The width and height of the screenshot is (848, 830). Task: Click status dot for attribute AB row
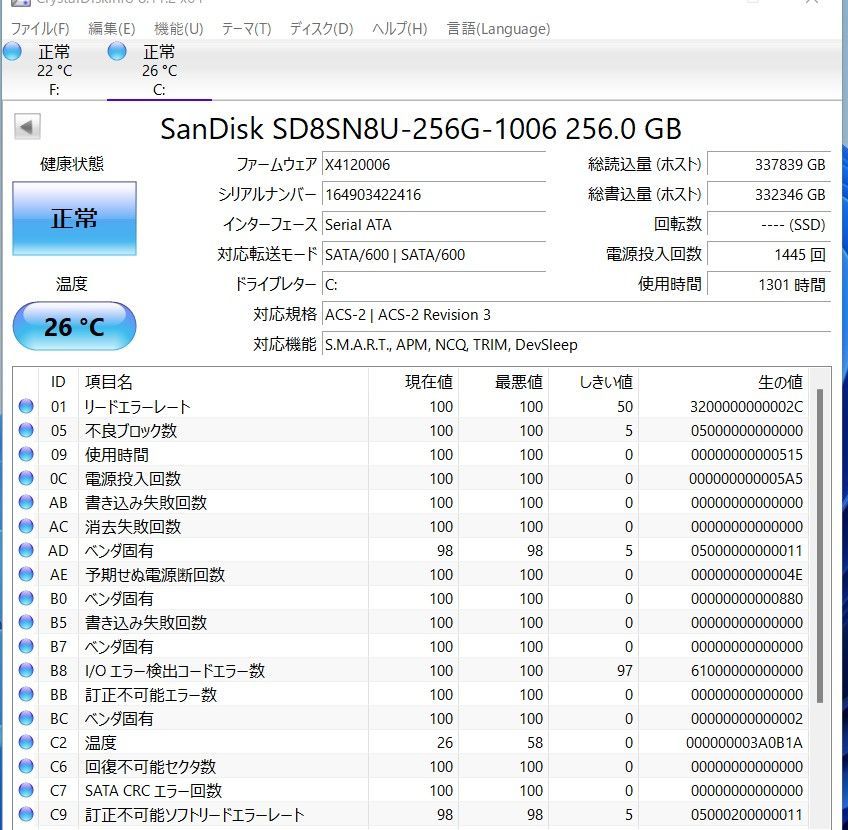pos(26,502)
